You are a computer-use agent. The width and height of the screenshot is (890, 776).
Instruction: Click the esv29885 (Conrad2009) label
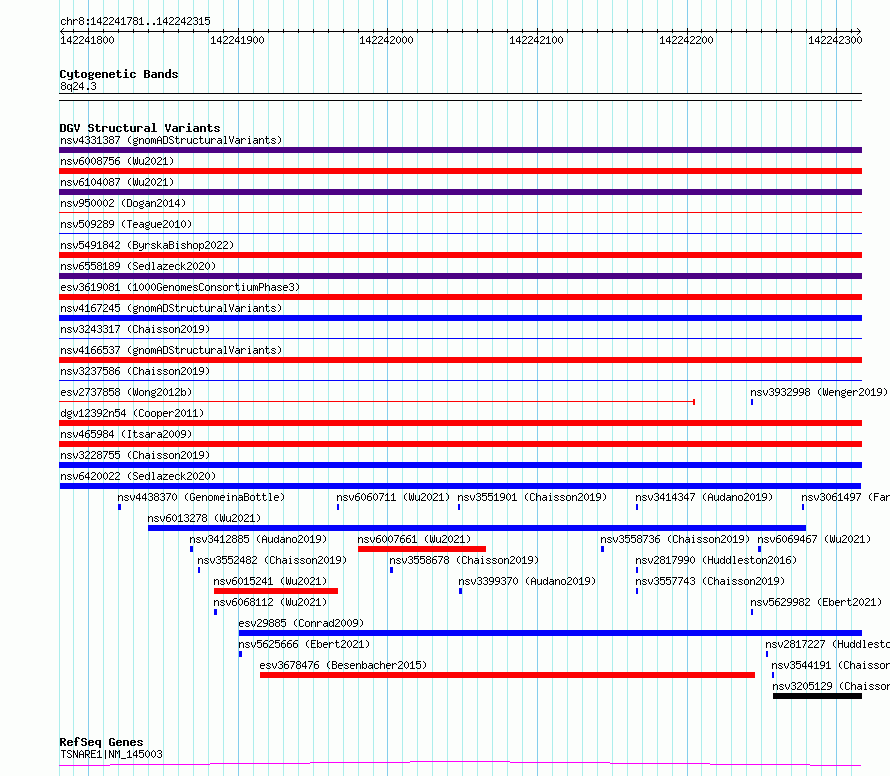[x=301, y=623]
